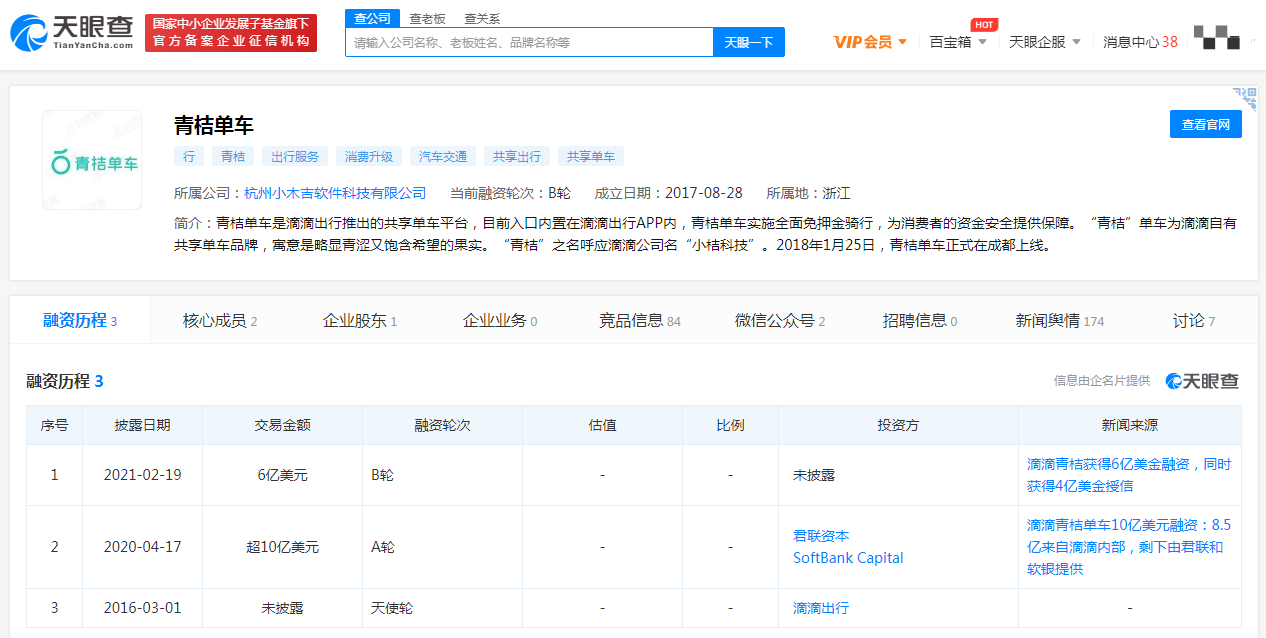Click the 投资方 column header
Image resolution: width=1266 pixels, height=638 pixels.
[x=899, y=425]
